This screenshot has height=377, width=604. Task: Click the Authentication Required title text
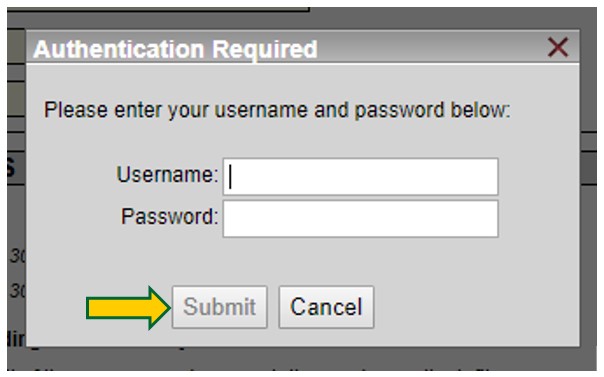click(175, 49)
